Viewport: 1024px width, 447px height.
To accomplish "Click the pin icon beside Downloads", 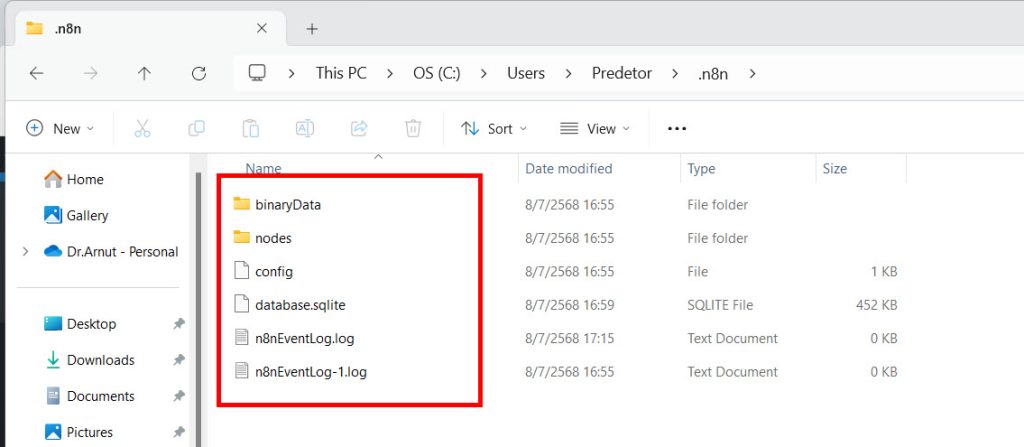I will [179, 360].
